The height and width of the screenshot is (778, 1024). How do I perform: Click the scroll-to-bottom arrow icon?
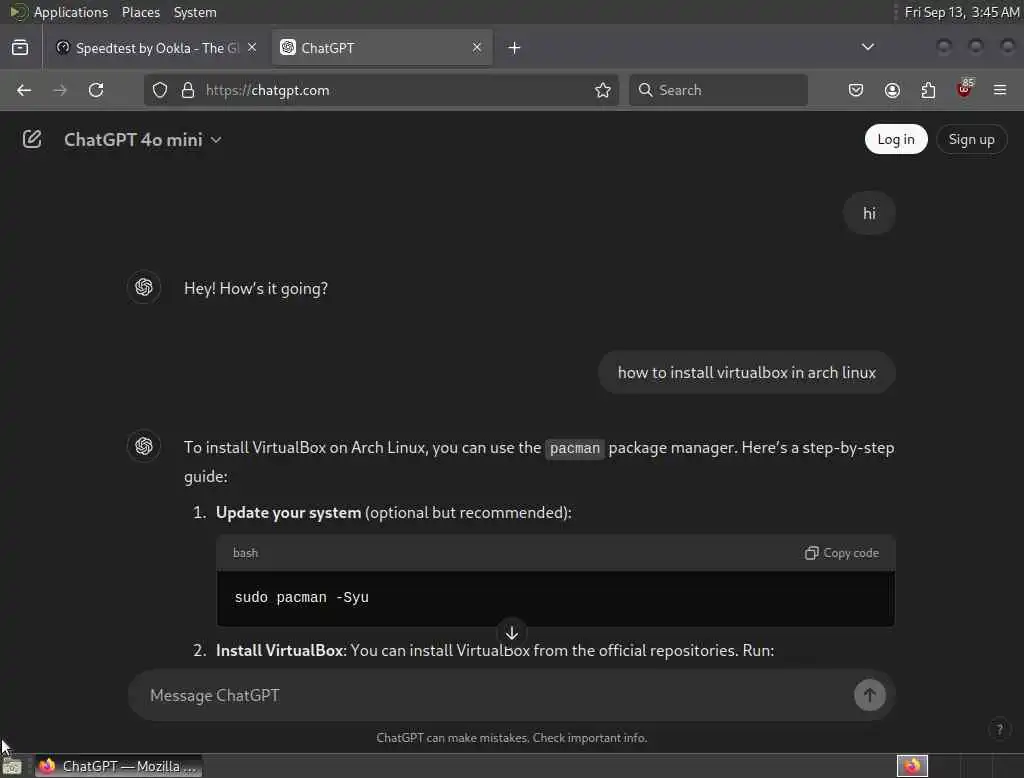point(512,633)
